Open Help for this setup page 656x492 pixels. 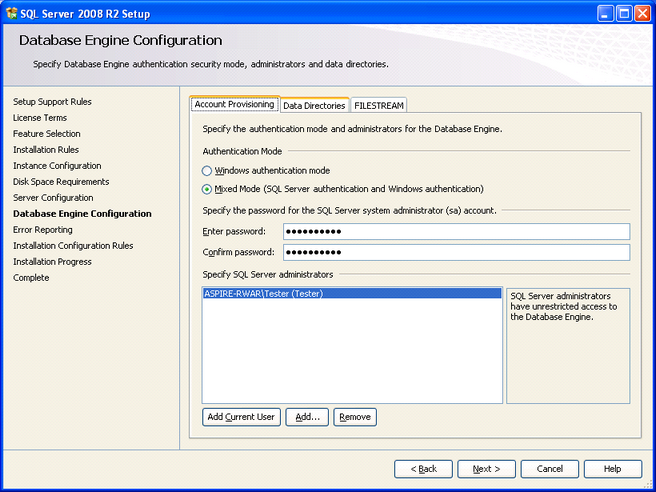coord(612,469)
